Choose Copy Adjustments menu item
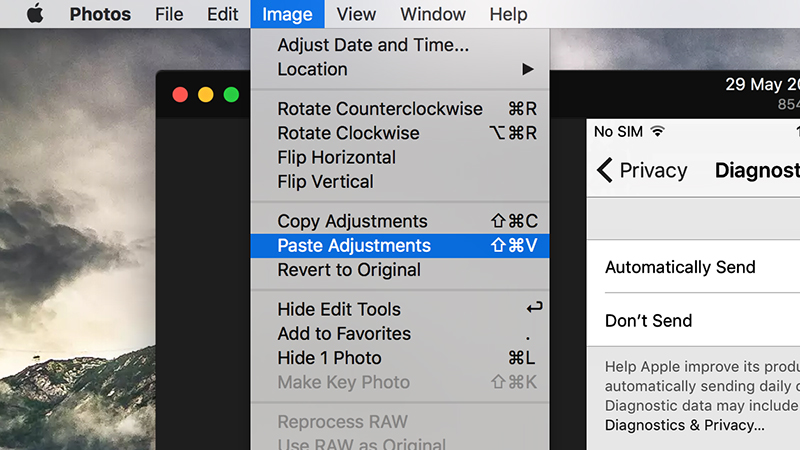The height and width of the screenshot is (450, 800). click(400, 221)
